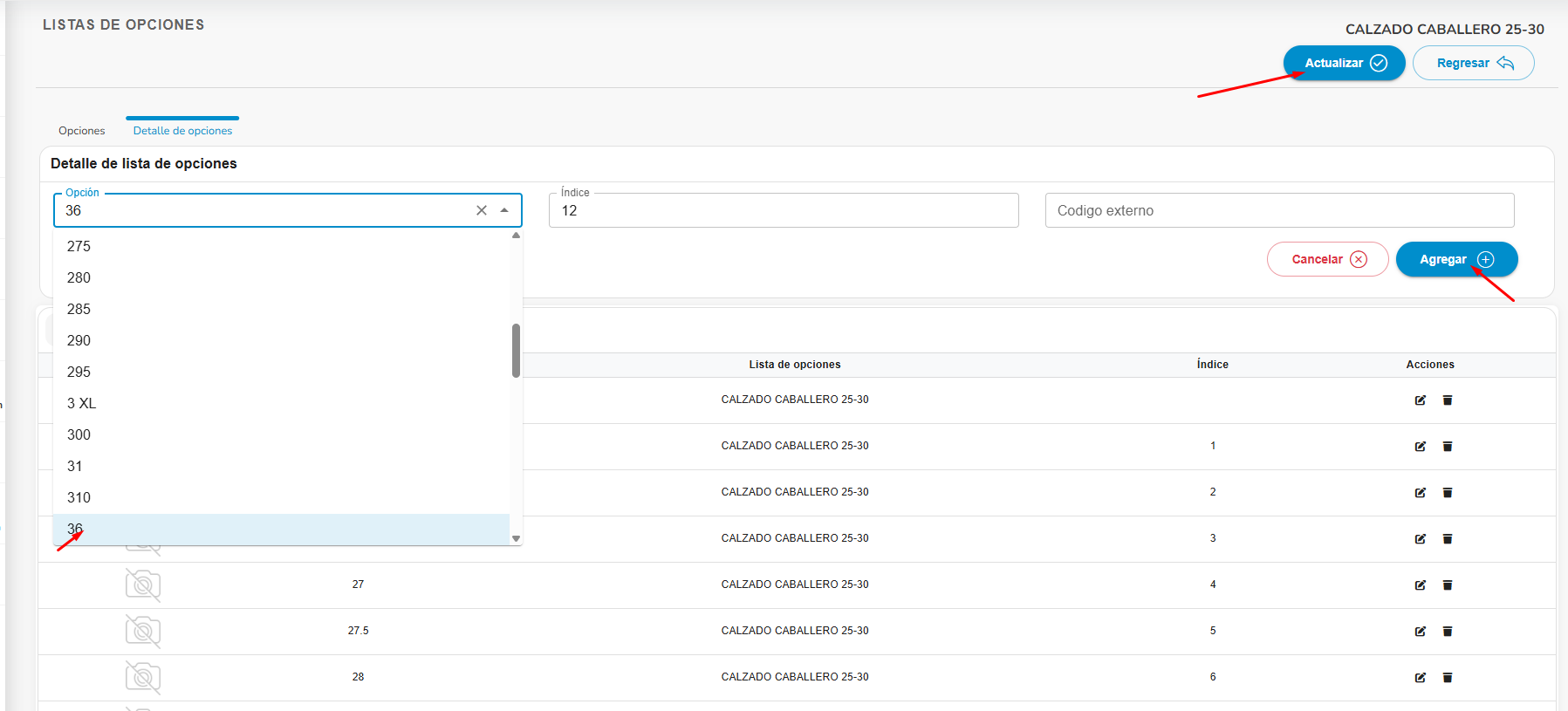The height and width of the screenshot is (711, 1568).
Task: Select option 3 XL in the dropdown list
Action: point(281,403)
